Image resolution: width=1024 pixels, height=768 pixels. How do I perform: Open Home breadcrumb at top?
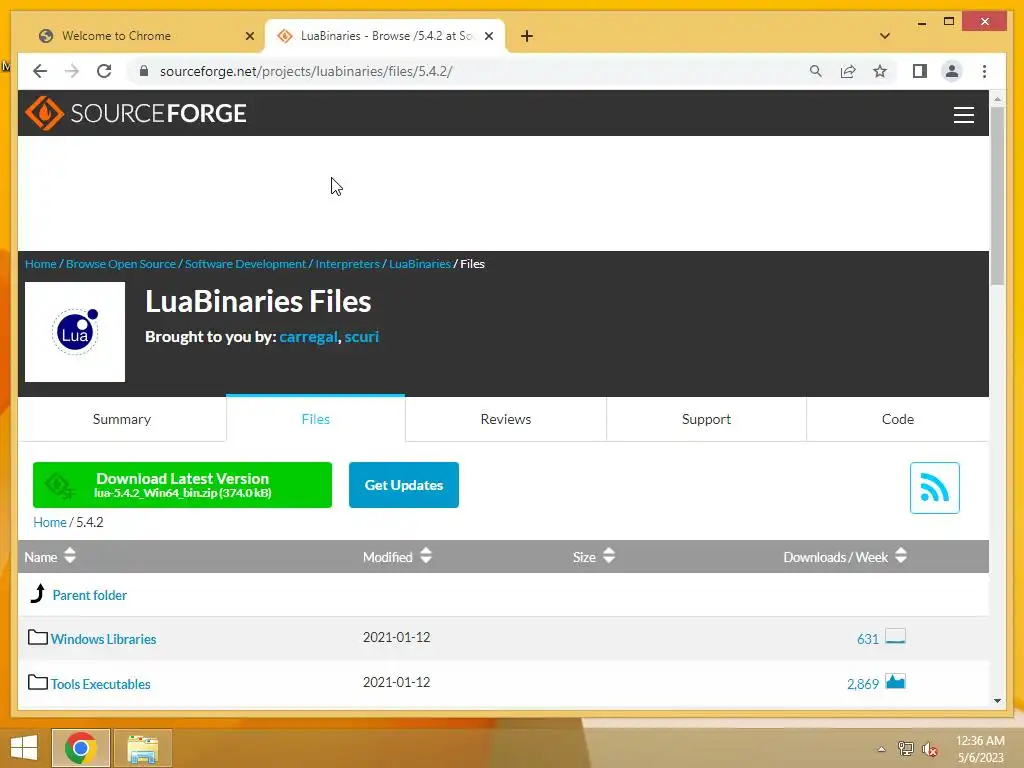(x=40, y=264)
